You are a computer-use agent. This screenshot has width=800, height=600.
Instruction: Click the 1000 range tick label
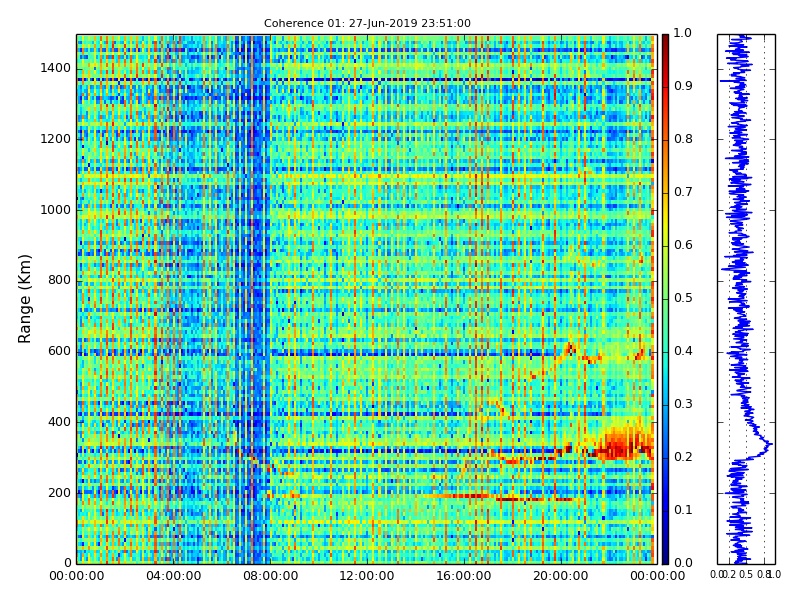click(x=56, y=210)
